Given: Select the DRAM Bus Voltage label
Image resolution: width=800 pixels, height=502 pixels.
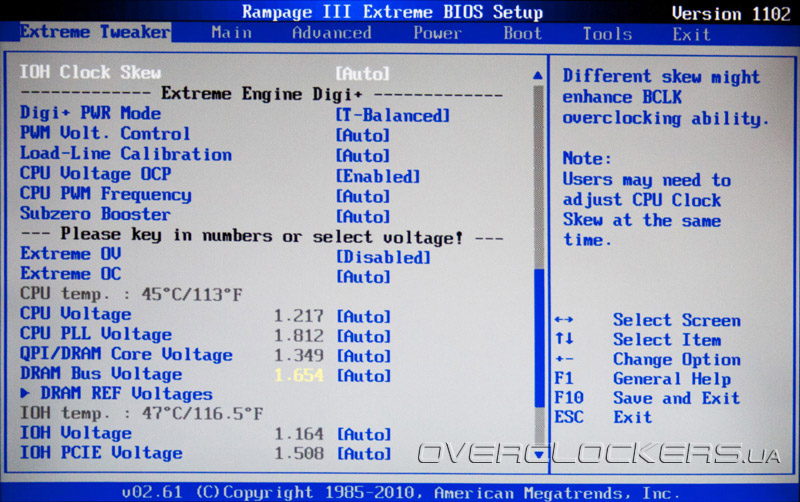Looking at the screenshot, I should (x=101, y=374).
